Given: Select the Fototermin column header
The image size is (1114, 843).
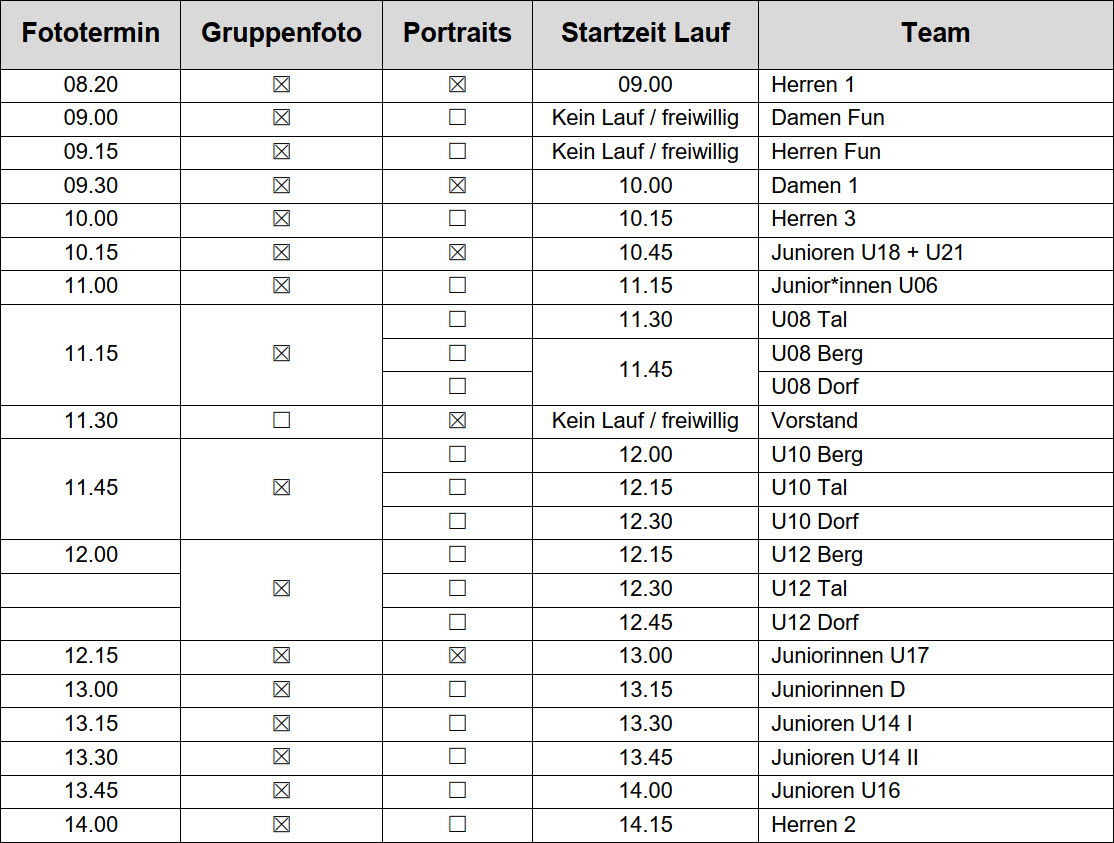Looking at the screenshot, I should coord(90,34).
